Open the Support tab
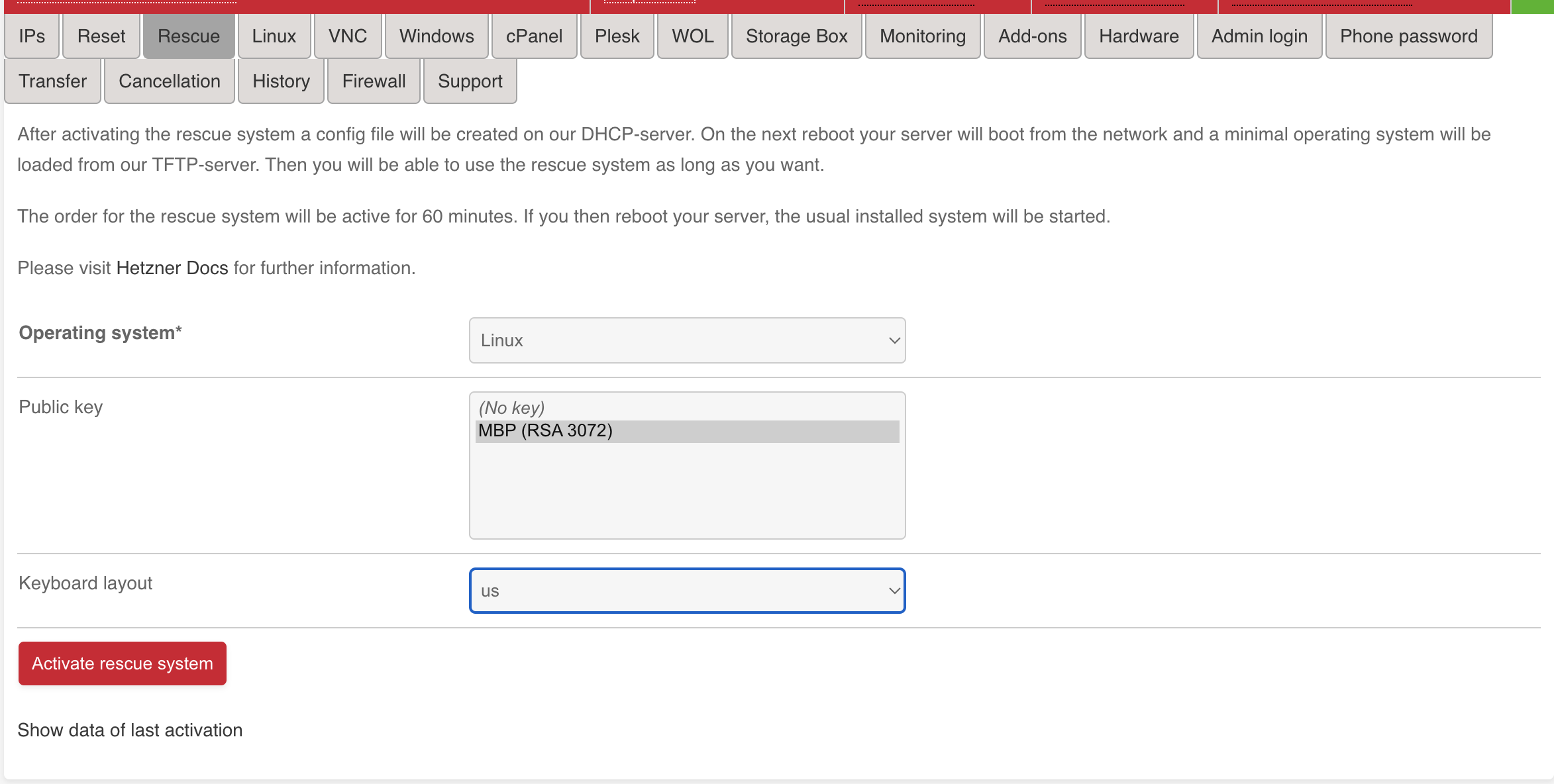This screenshot has height=784, width=1554. coord(470,81)
